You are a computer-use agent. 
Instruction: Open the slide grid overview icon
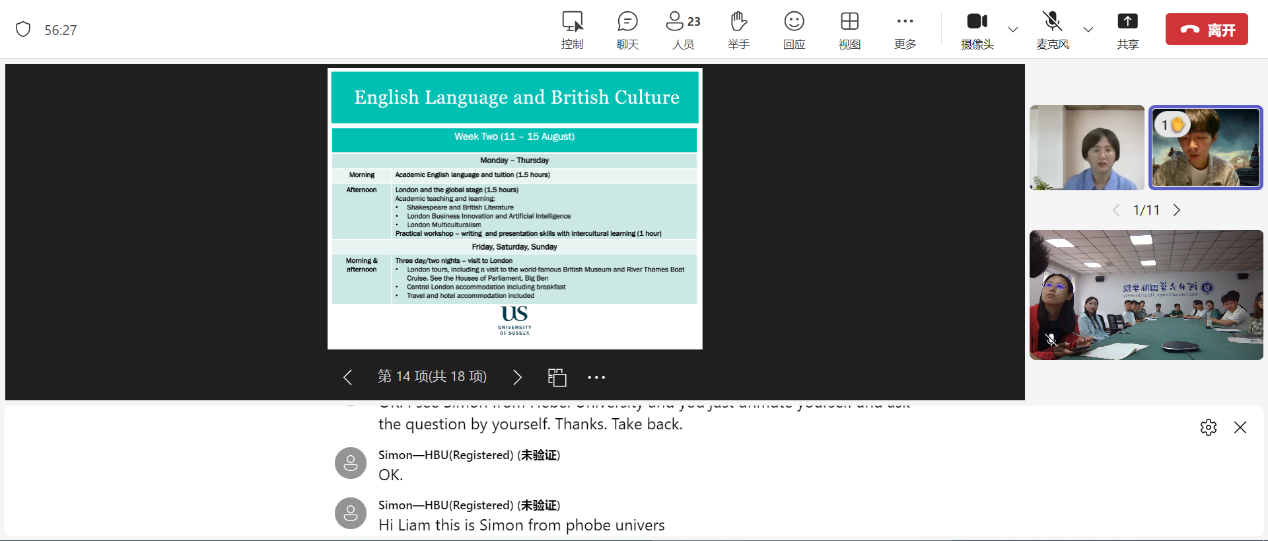[x=557, y=377]
